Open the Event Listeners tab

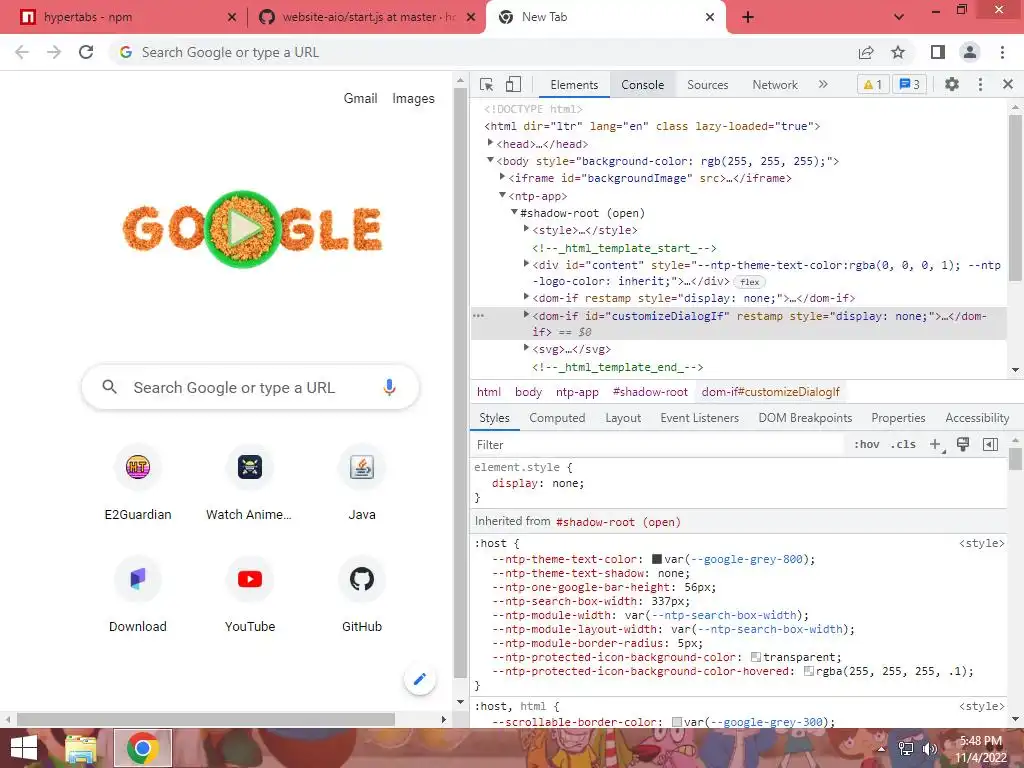pos(699,418)
